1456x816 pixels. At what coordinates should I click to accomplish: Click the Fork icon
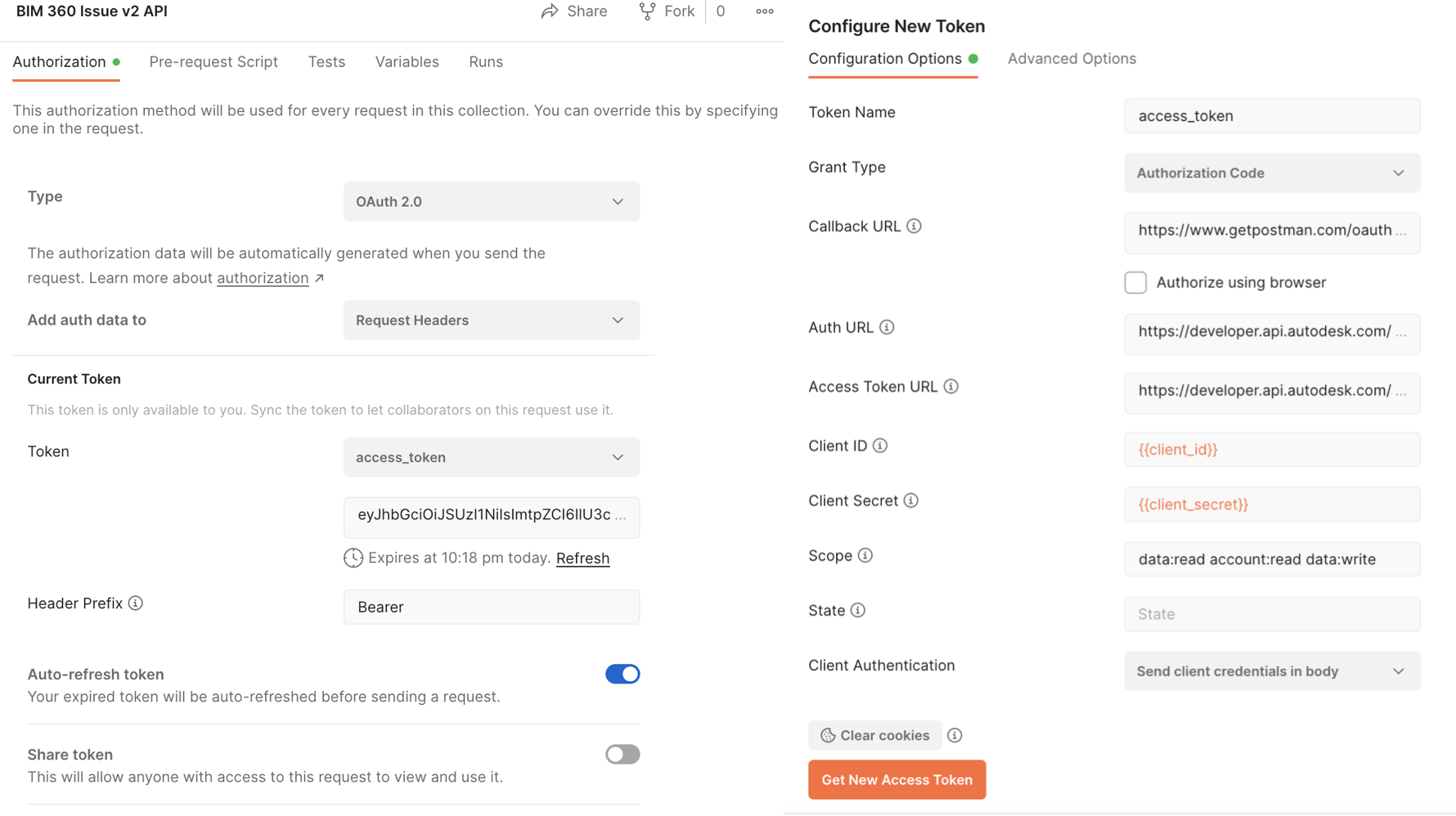[x=647, y=11]
